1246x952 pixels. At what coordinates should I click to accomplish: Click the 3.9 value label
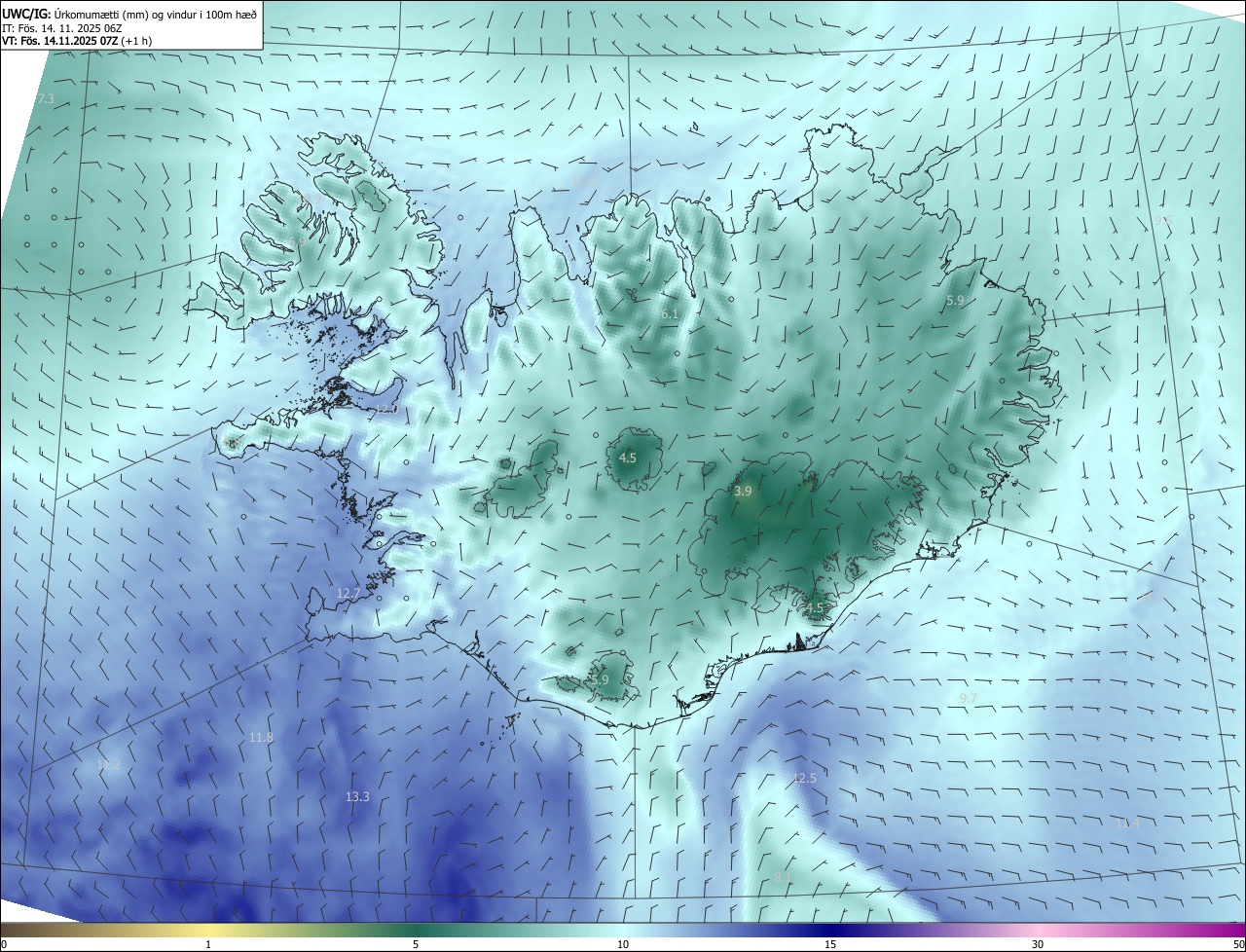click(743, 492)
